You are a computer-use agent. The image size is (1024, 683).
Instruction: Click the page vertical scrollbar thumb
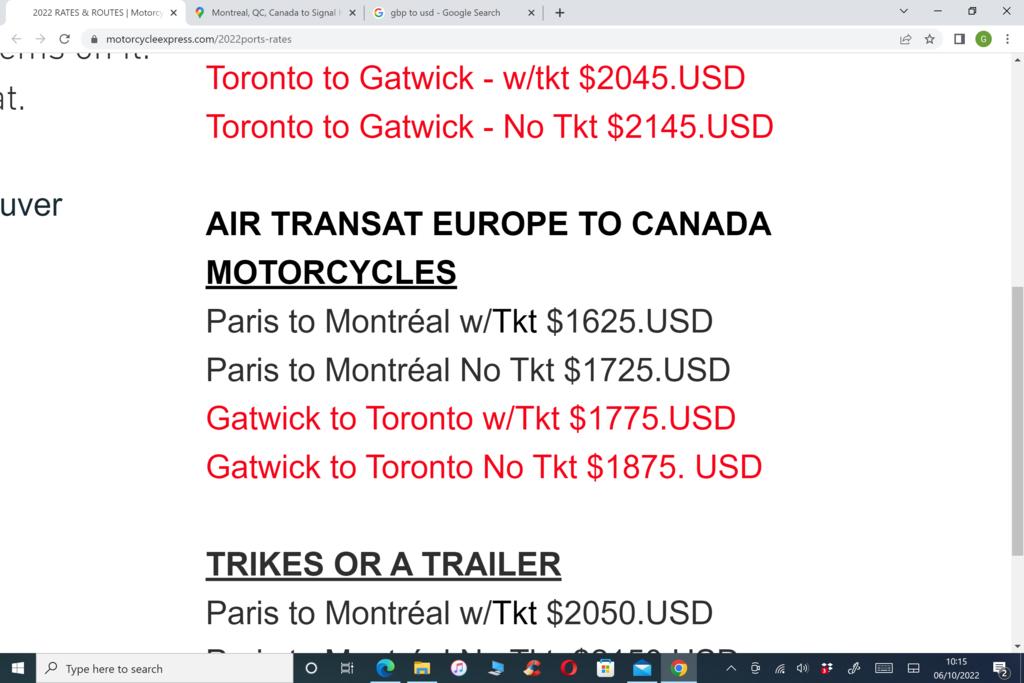1017,421
